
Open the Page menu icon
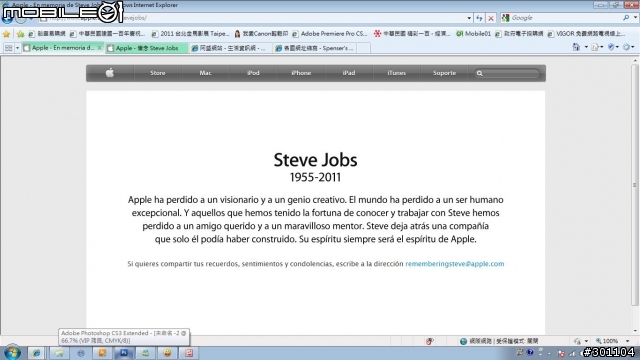tap(595, 47)
